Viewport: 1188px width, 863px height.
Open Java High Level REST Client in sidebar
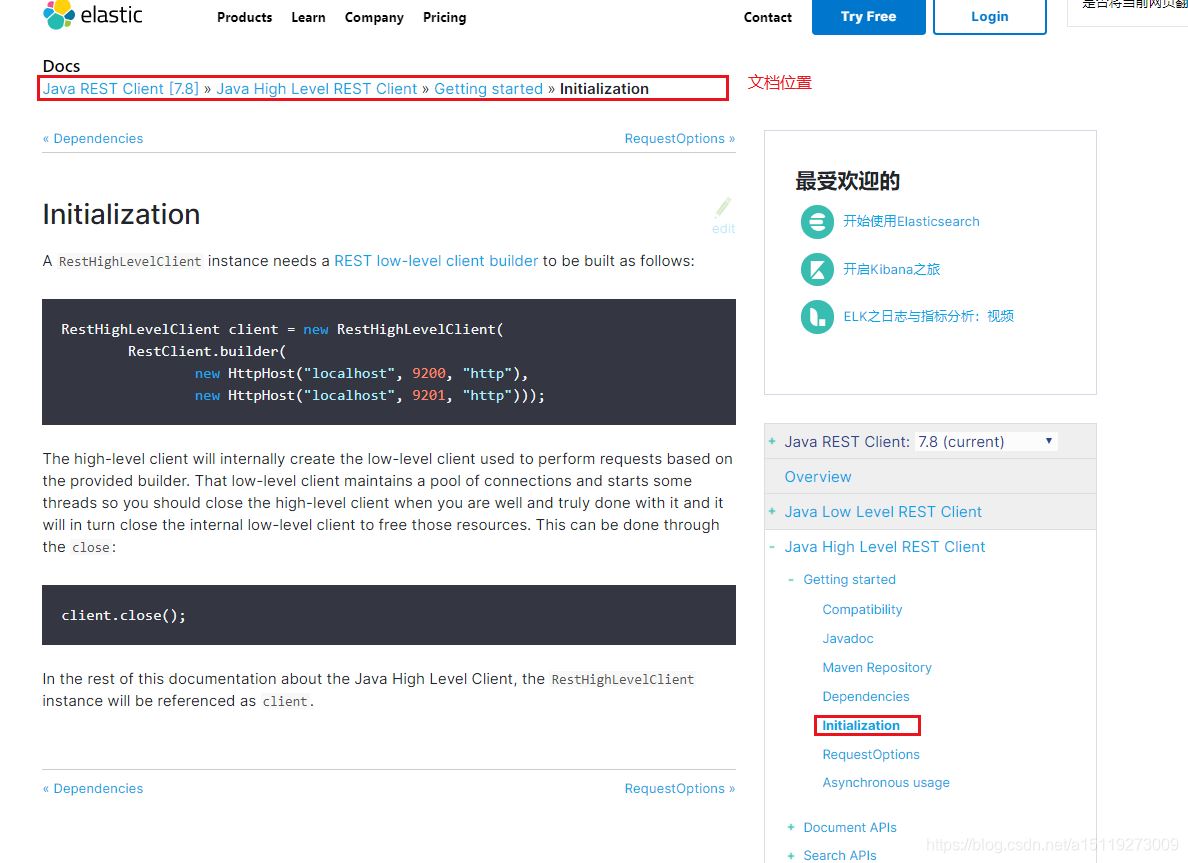pos(885,546)
